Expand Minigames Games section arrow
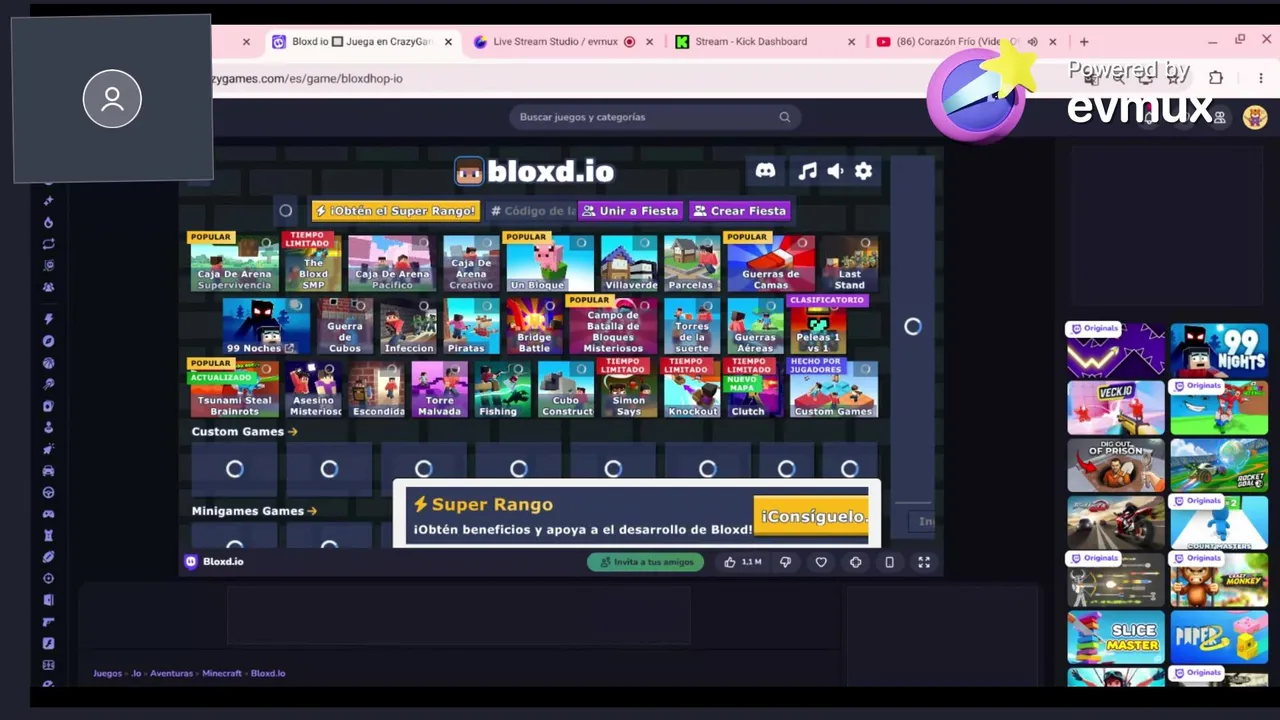Screen dimensions: 1280x720 point(312,511)
